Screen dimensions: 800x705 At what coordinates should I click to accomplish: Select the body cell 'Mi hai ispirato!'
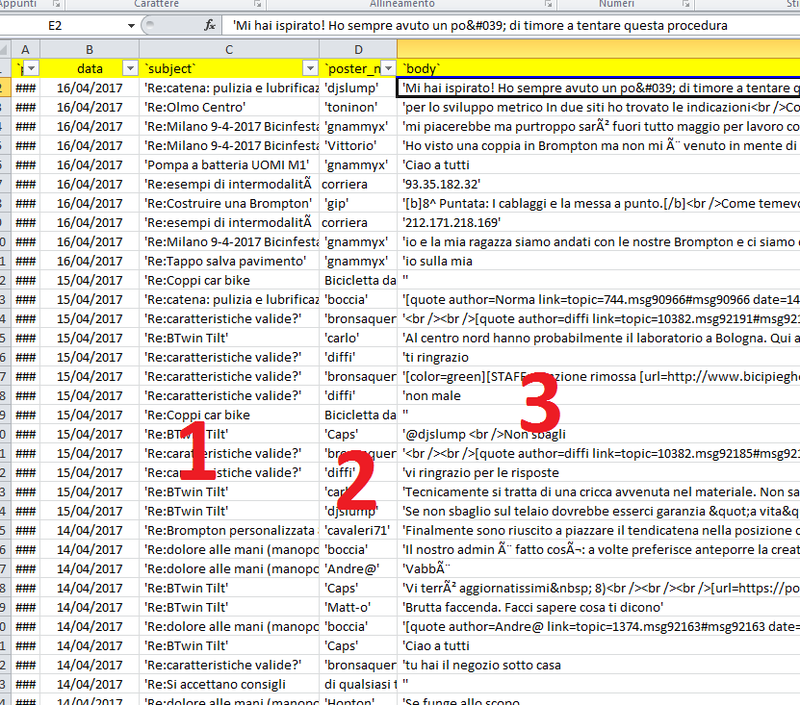point(598,88)
